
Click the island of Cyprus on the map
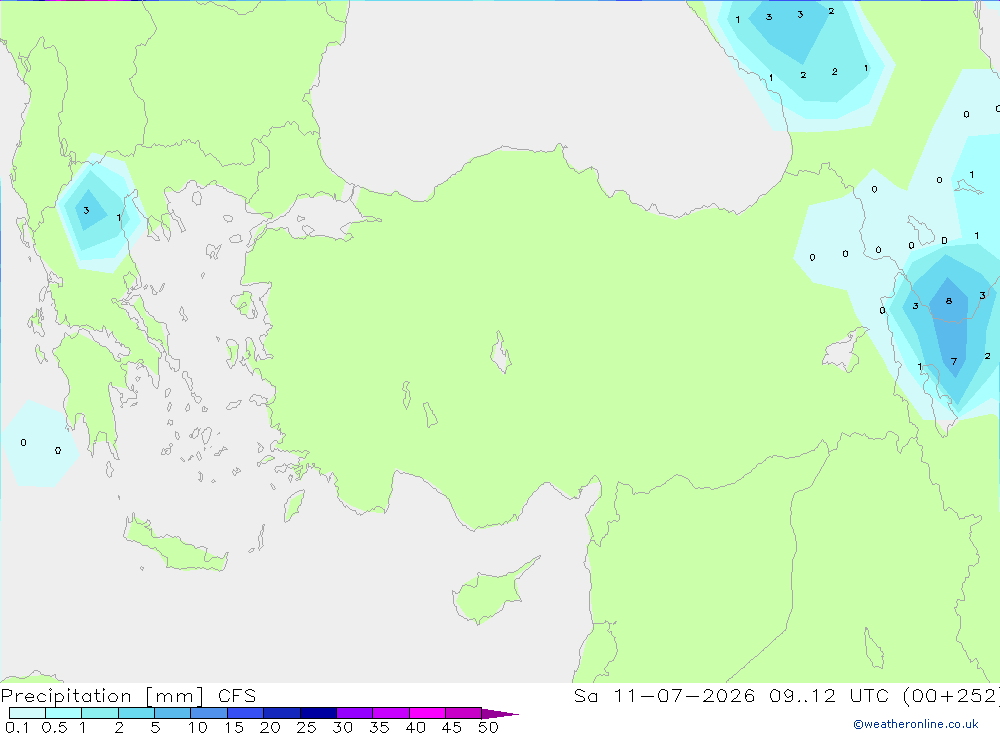click(x=490, y=595)
